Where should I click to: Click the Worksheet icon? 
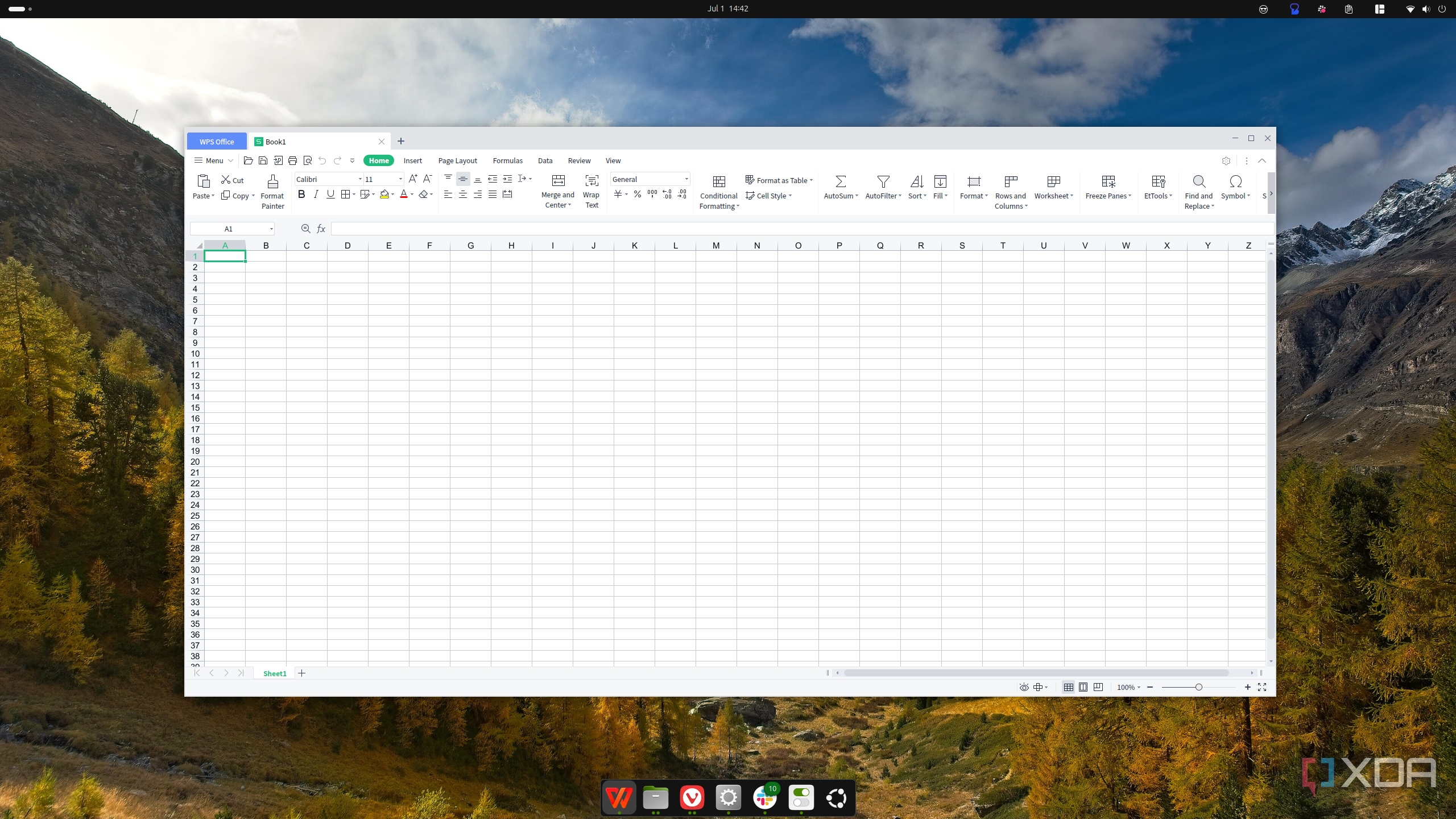point(1053,181)
